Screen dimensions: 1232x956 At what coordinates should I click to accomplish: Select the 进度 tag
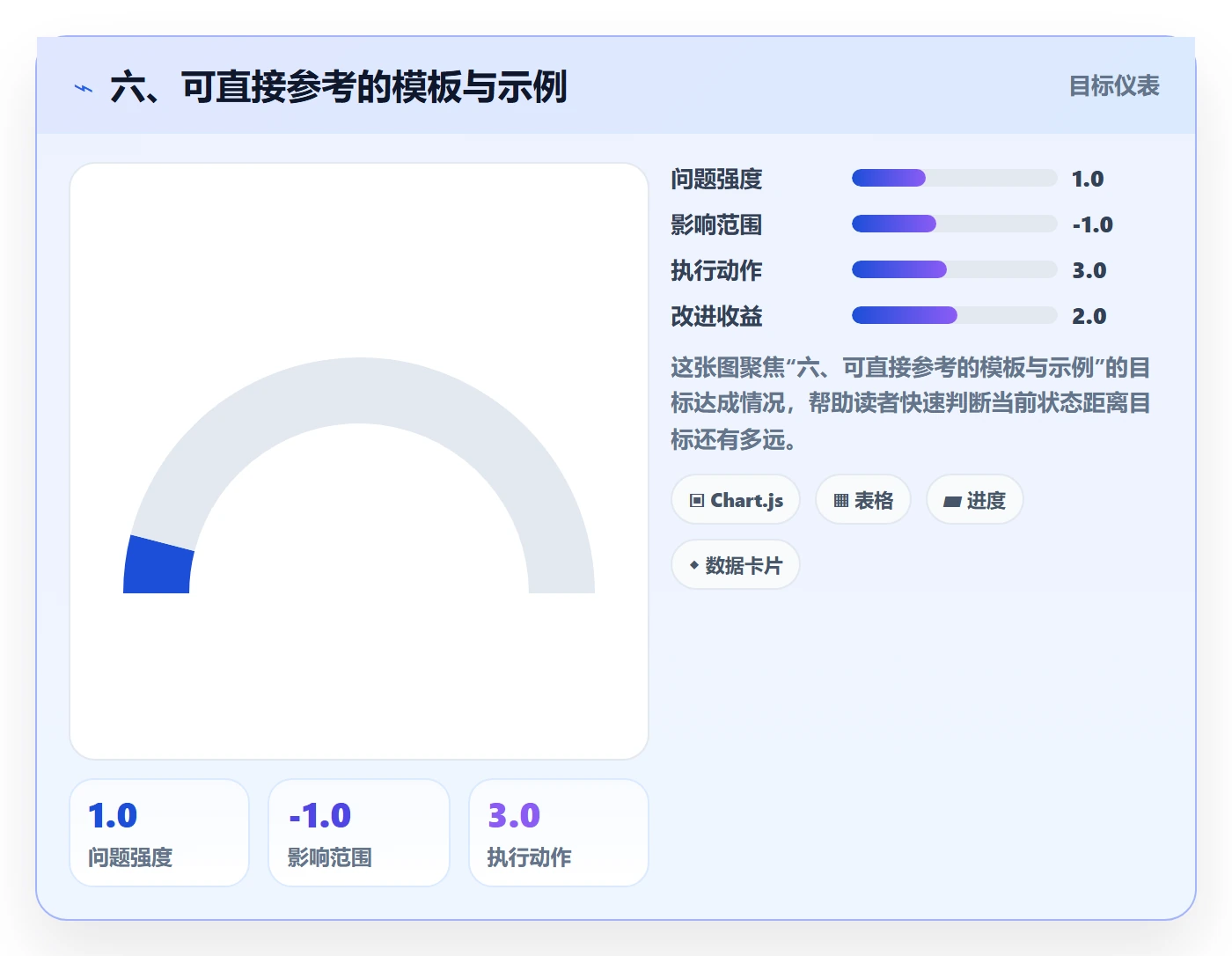tap(975, 500)
